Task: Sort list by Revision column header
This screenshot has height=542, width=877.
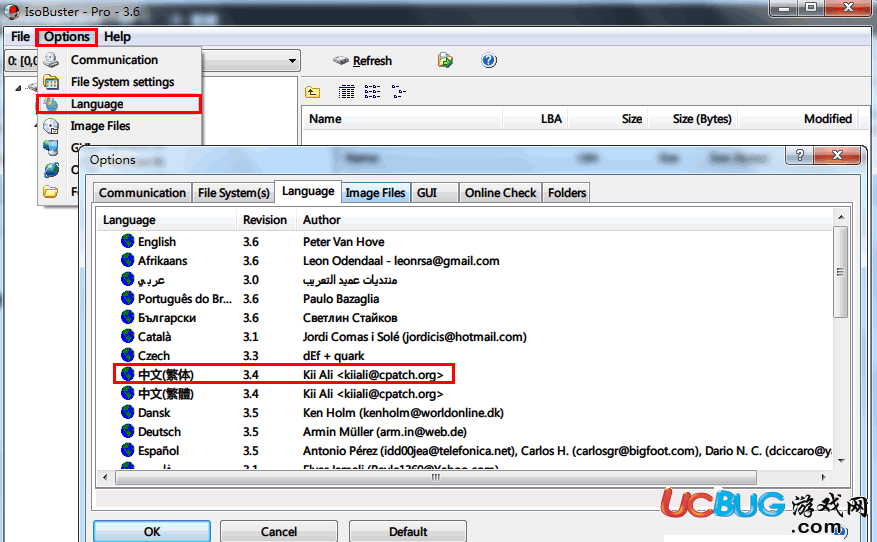Action: (266, 220)
